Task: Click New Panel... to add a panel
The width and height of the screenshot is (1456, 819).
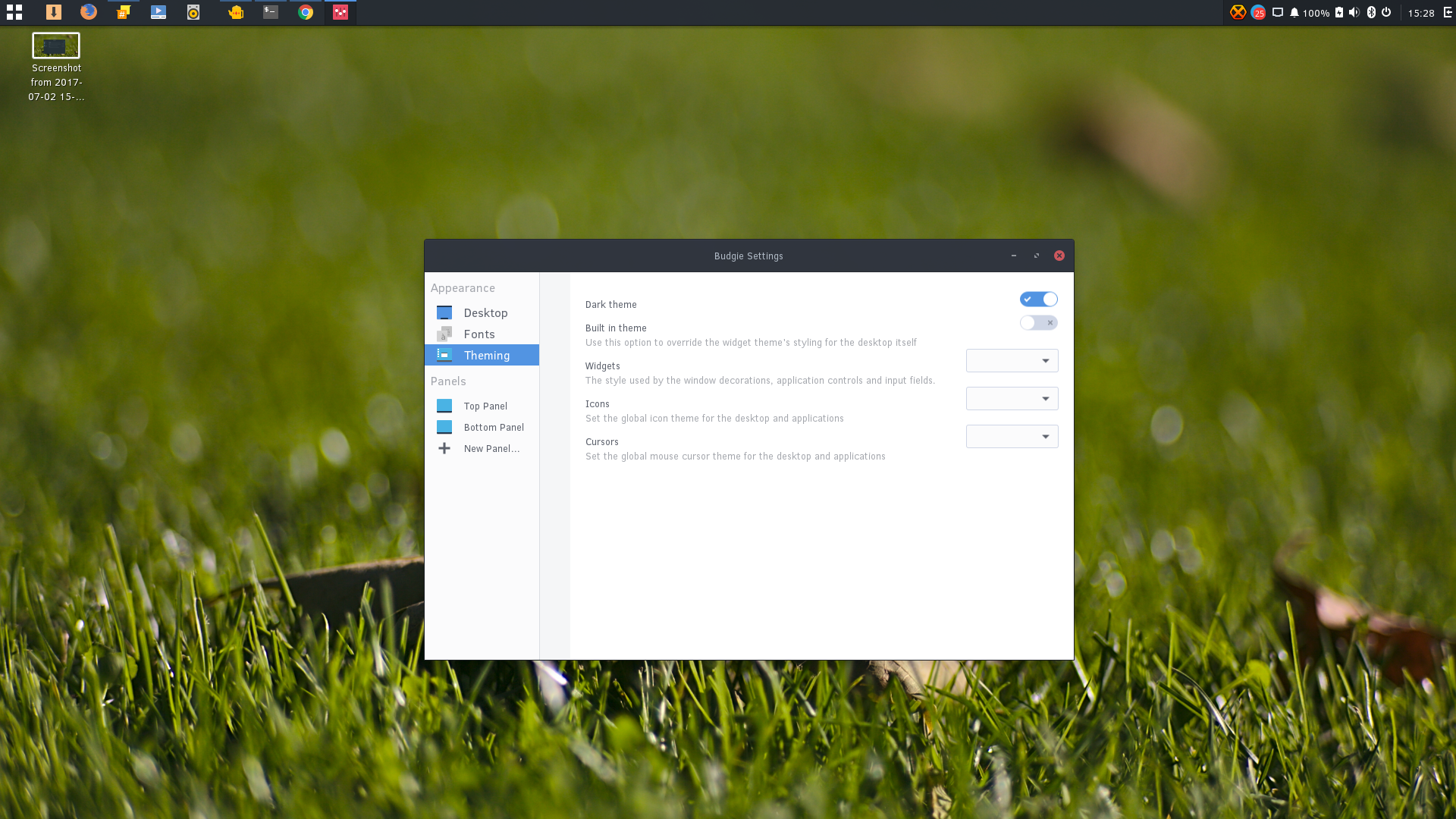Action: click(482, 448)
